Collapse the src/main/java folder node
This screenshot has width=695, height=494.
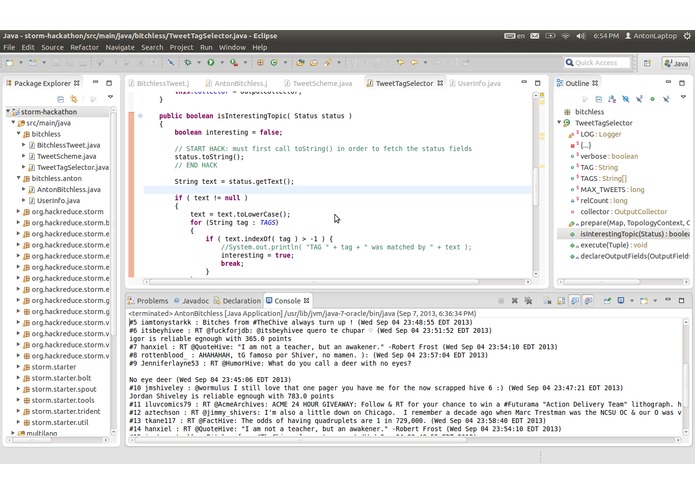click(13, 123)
